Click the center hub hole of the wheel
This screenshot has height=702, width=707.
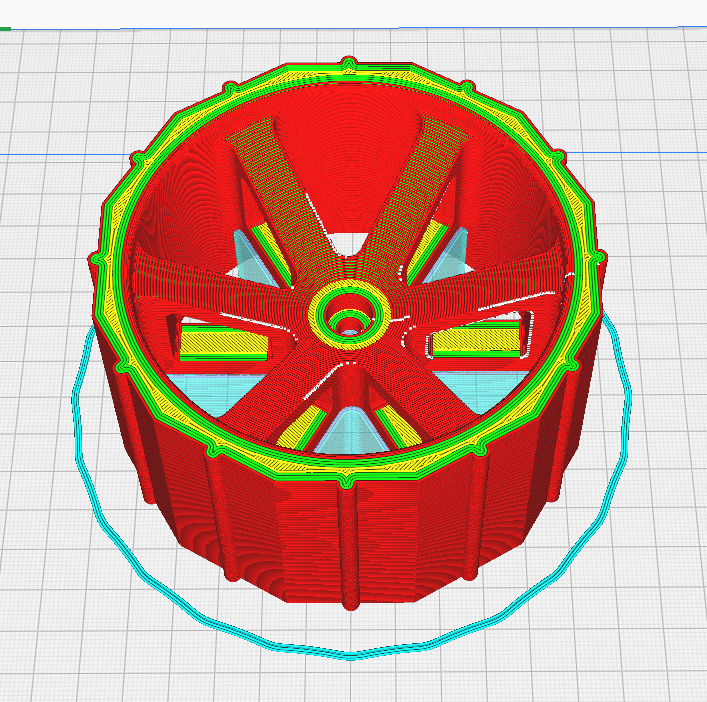[x=348, y=320]
